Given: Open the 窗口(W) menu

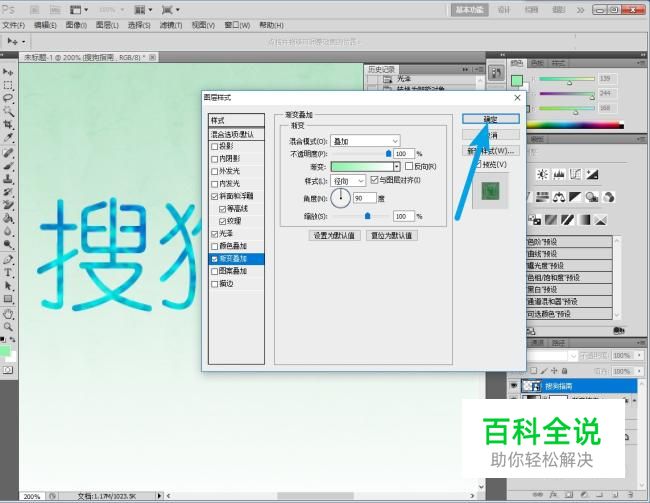Looking at the screenshot, I should [x=237, y=25].
